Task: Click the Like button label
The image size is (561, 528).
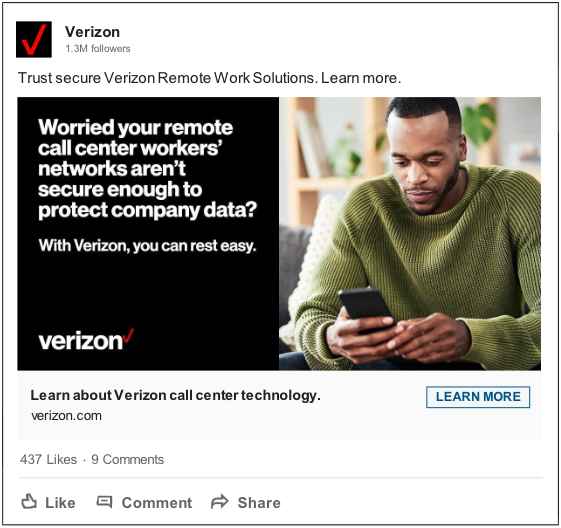Action: click(60, 503)
